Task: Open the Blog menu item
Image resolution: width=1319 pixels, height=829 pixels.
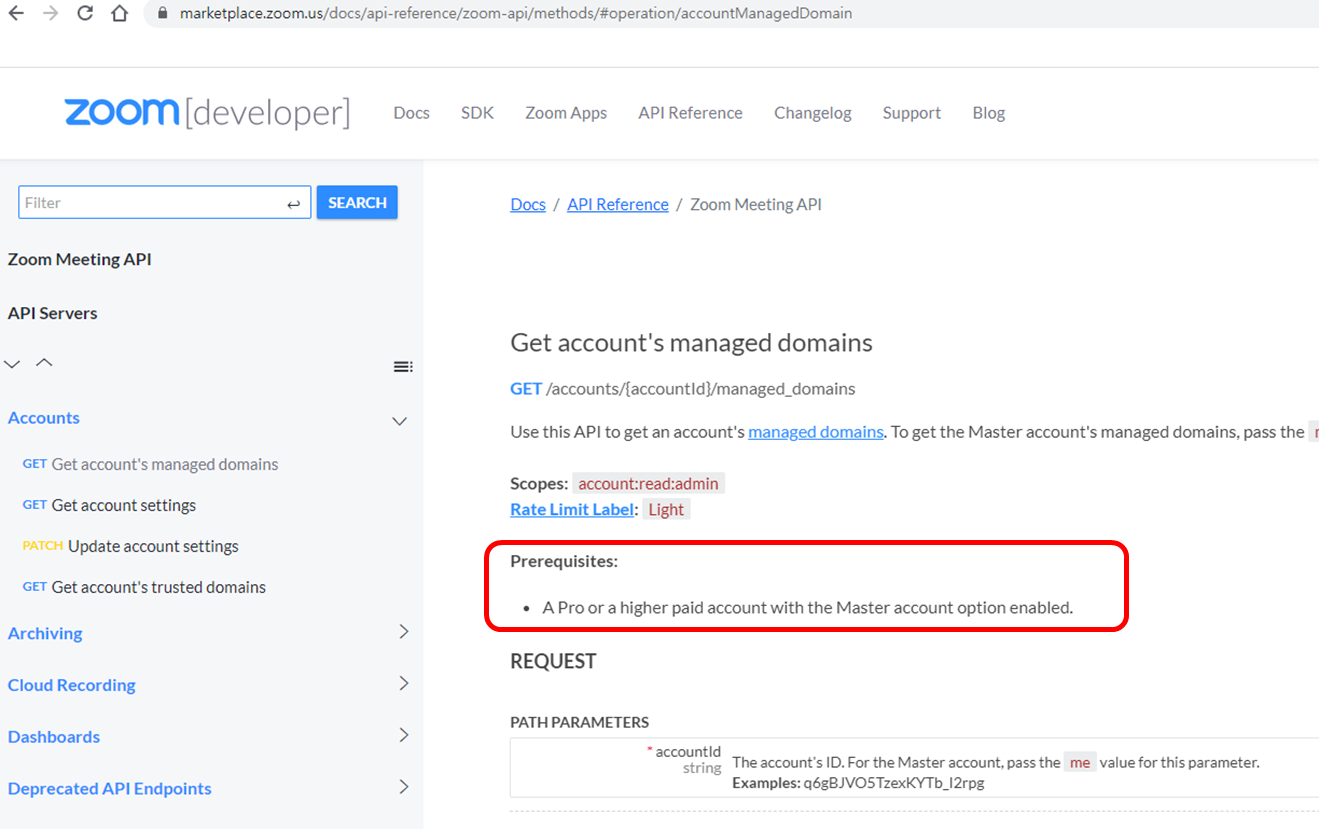Action: [x=988, y=113]
